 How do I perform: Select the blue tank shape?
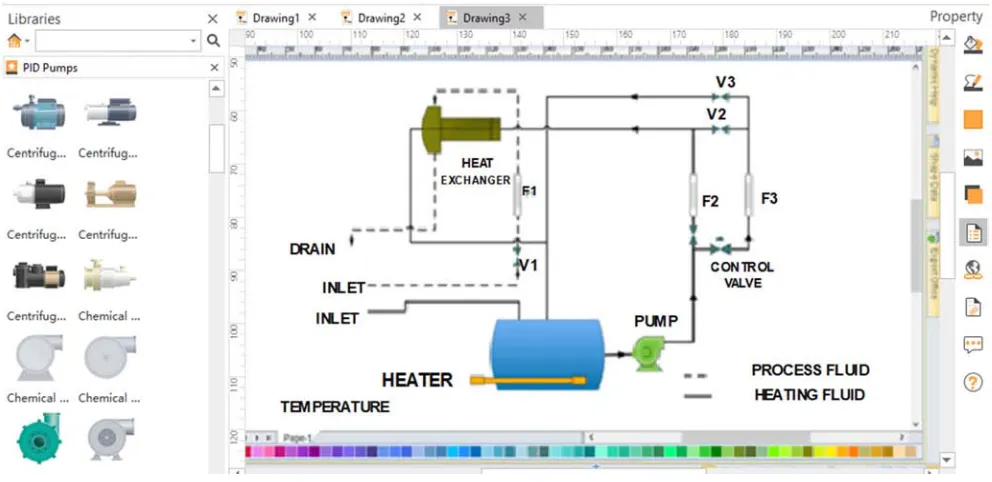[x=547, y=354]
